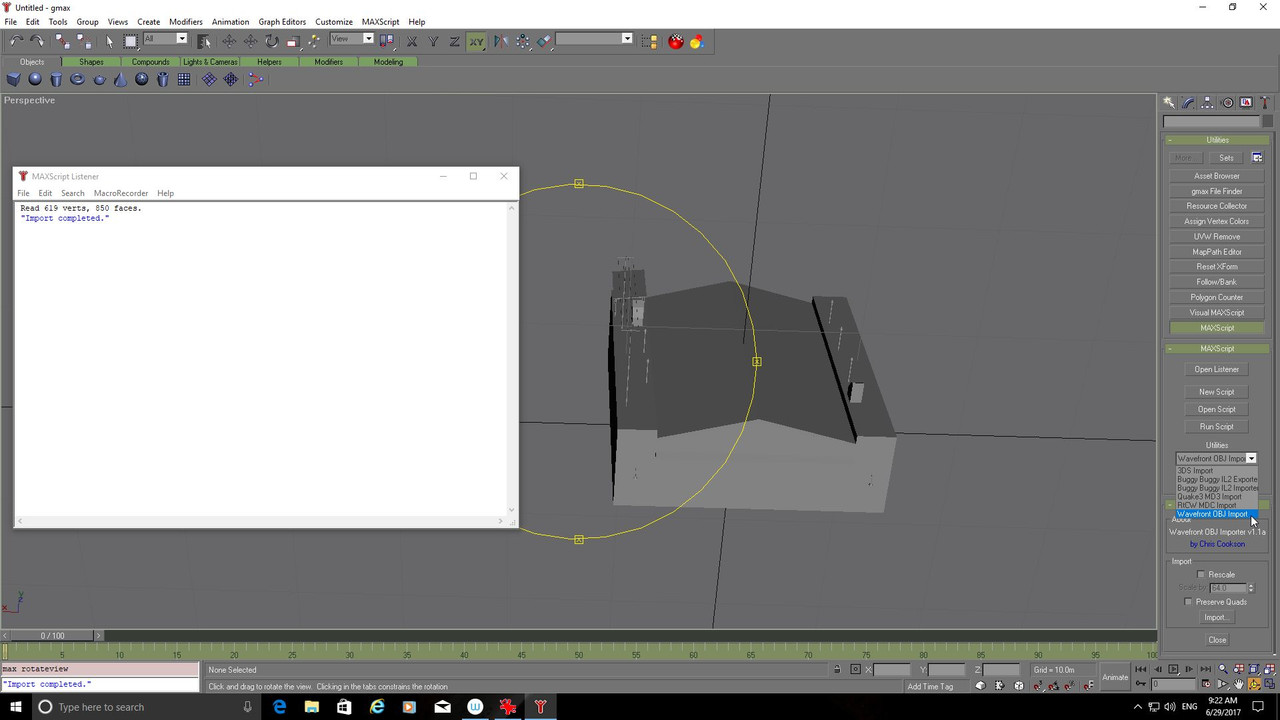Open MacroRecorder menu in Listener window
The height and width of the screenshot is (720, 1280).
(121, 193)
